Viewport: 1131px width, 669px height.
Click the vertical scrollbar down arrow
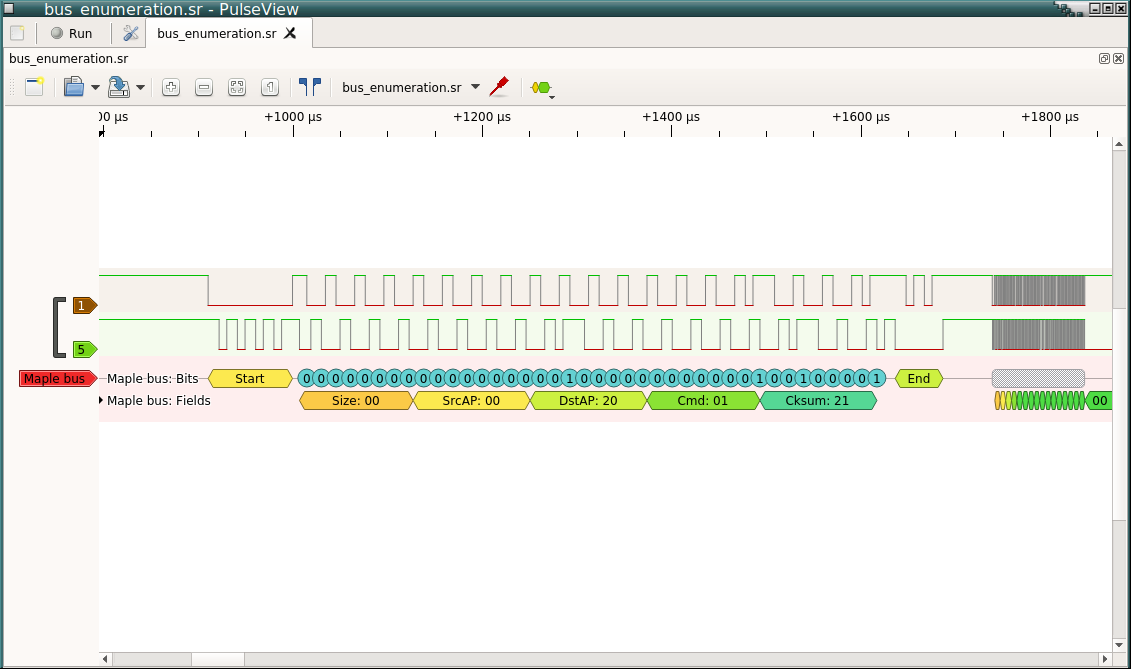[x=1119, y=645]
